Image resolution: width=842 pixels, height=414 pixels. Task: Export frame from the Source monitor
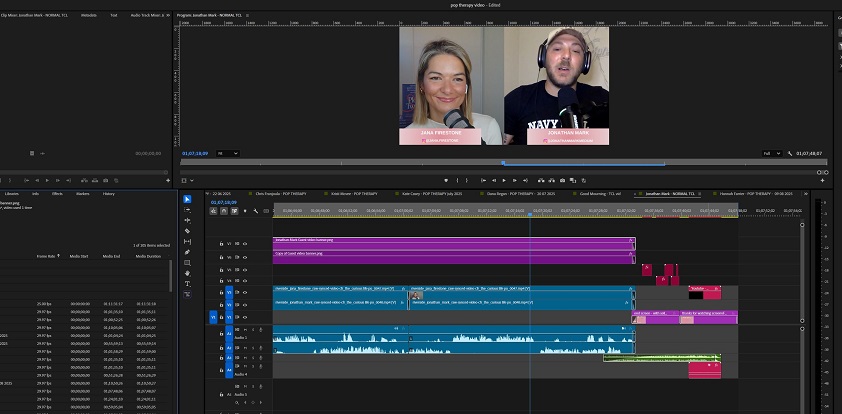point(105,180)
